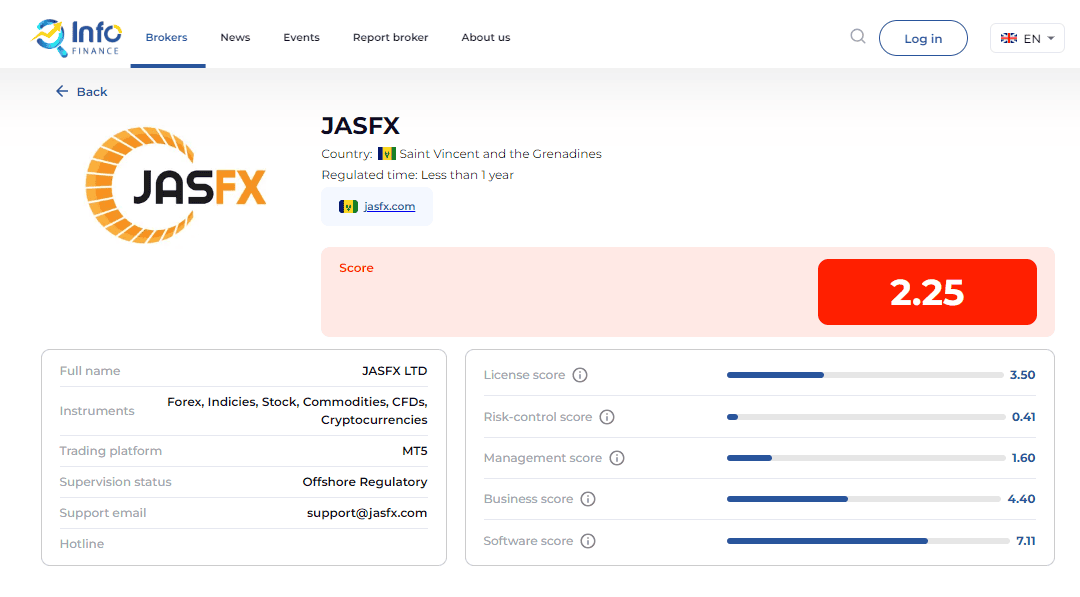Image resolution: width=1080 pixels, height=597 pixels.
Task: Click the 'Business score' label text
Action: [x=528, y=499]
